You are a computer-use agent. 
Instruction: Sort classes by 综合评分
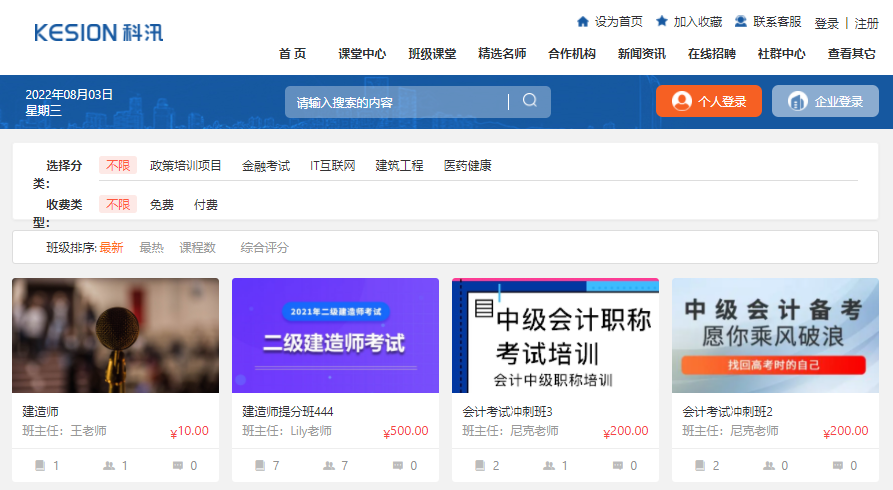coord(264,247)
